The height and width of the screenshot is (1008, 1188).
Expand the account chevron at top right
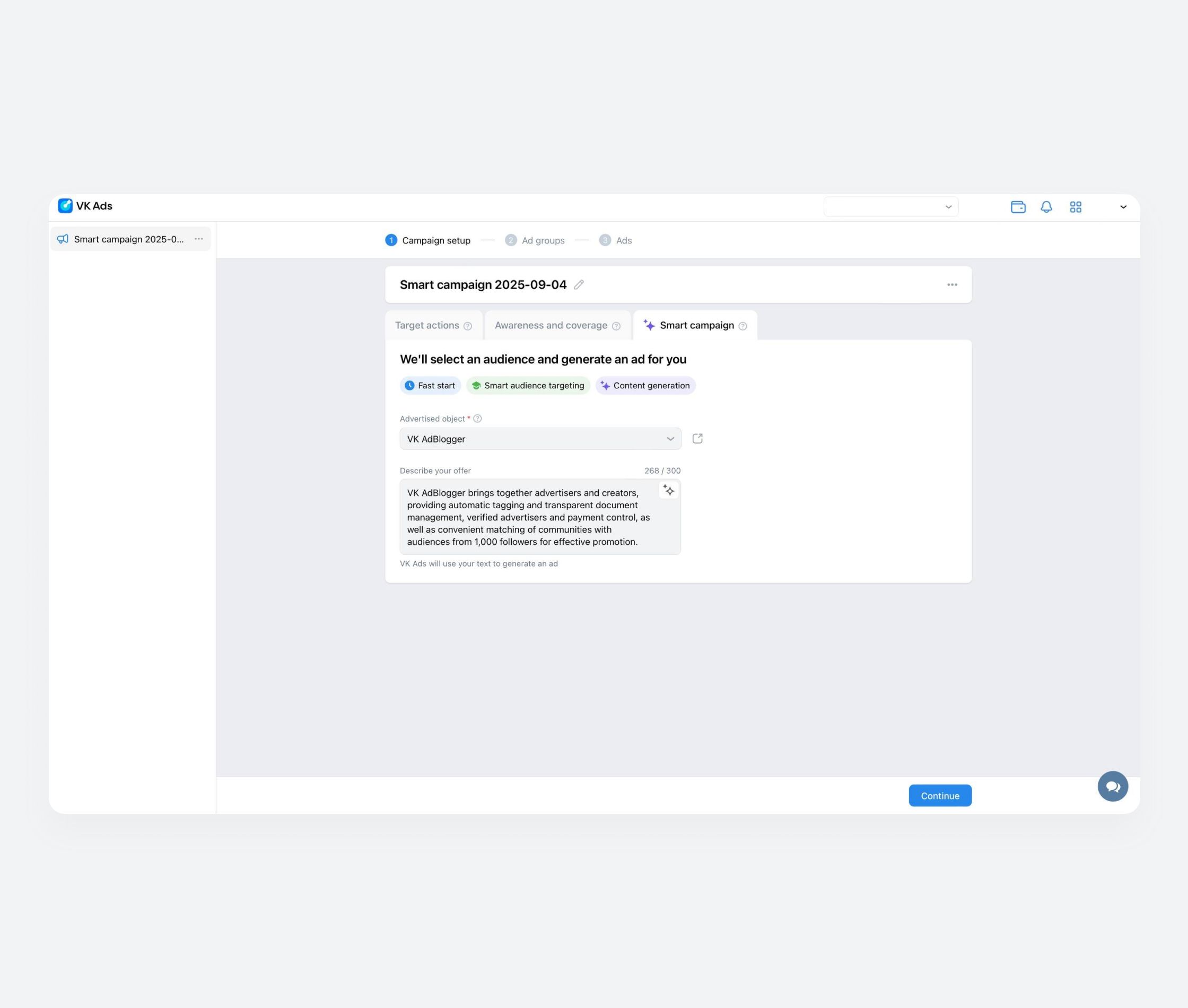(1123, 207)
